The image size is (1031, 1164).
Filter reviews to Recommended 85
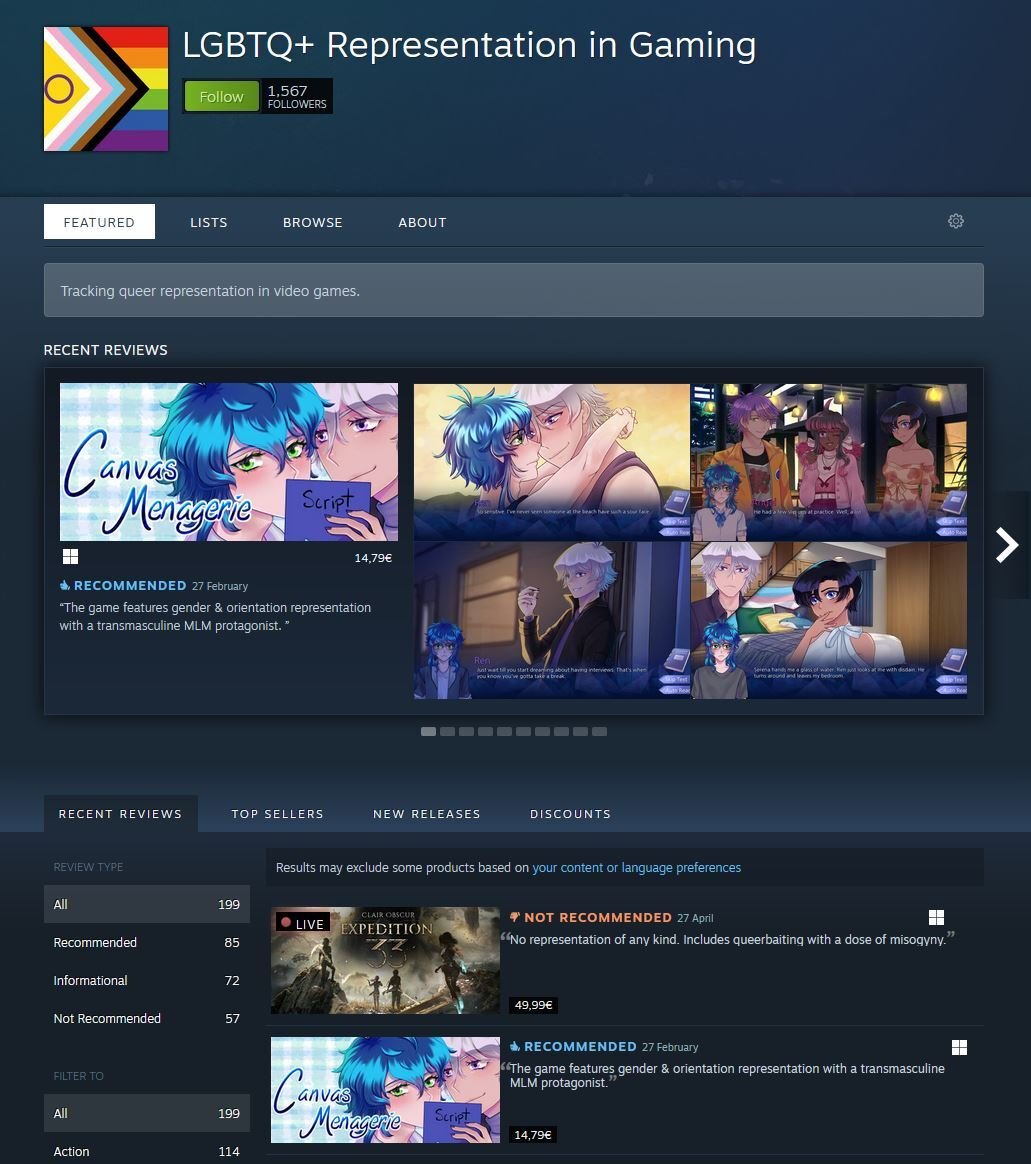[x=147, y=942]
